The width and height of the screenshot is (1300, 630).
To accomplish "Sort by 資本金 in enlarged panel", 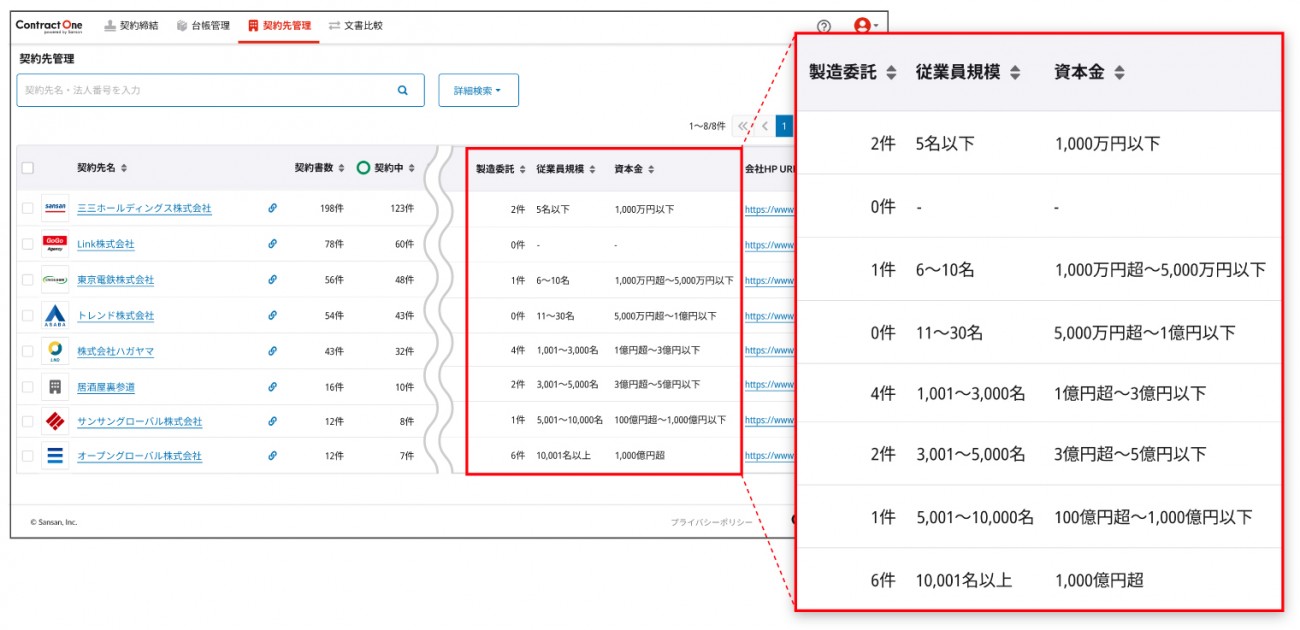I will tap(1119, 72).
